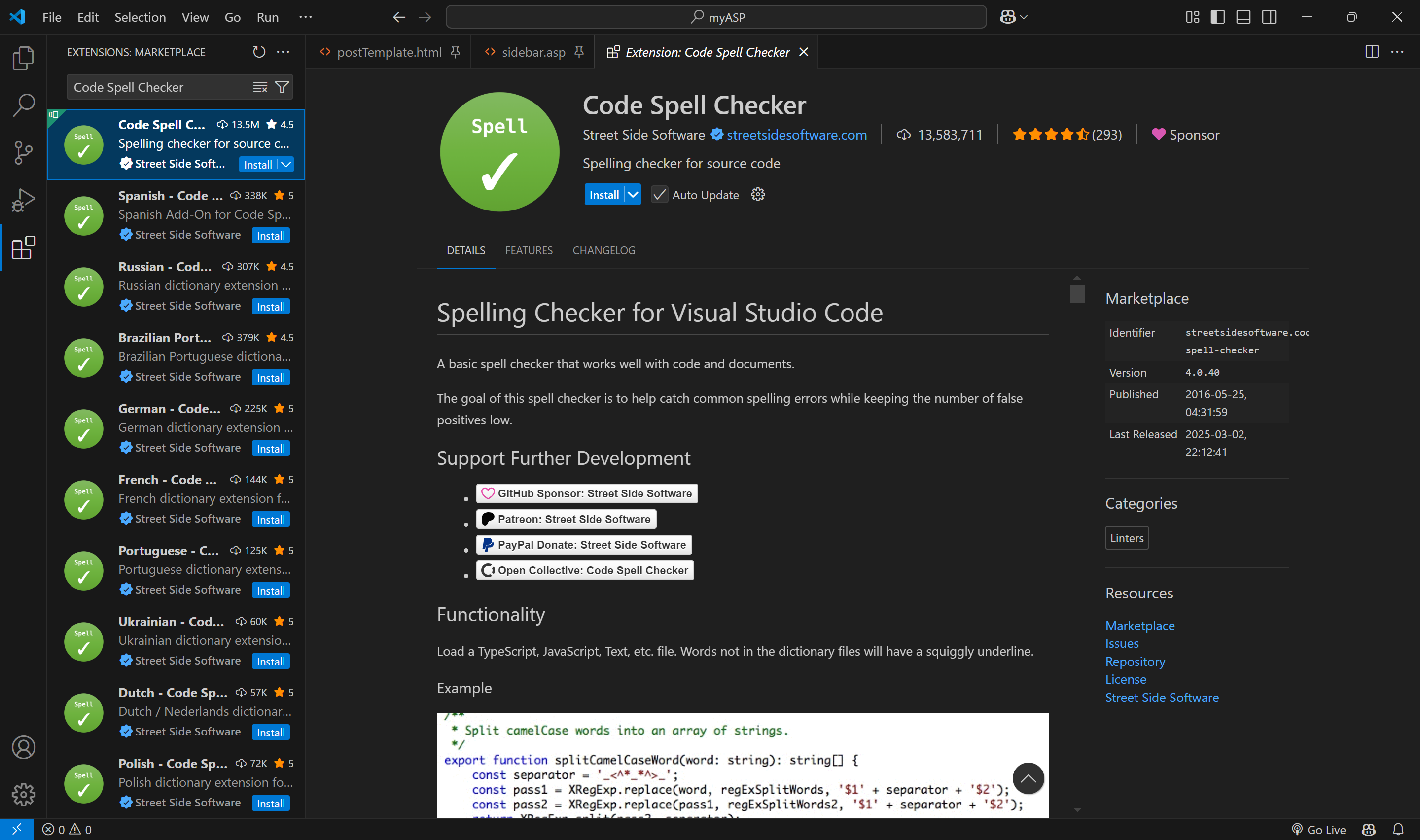Open the Extensions view icon

click(x=23, y=248)
